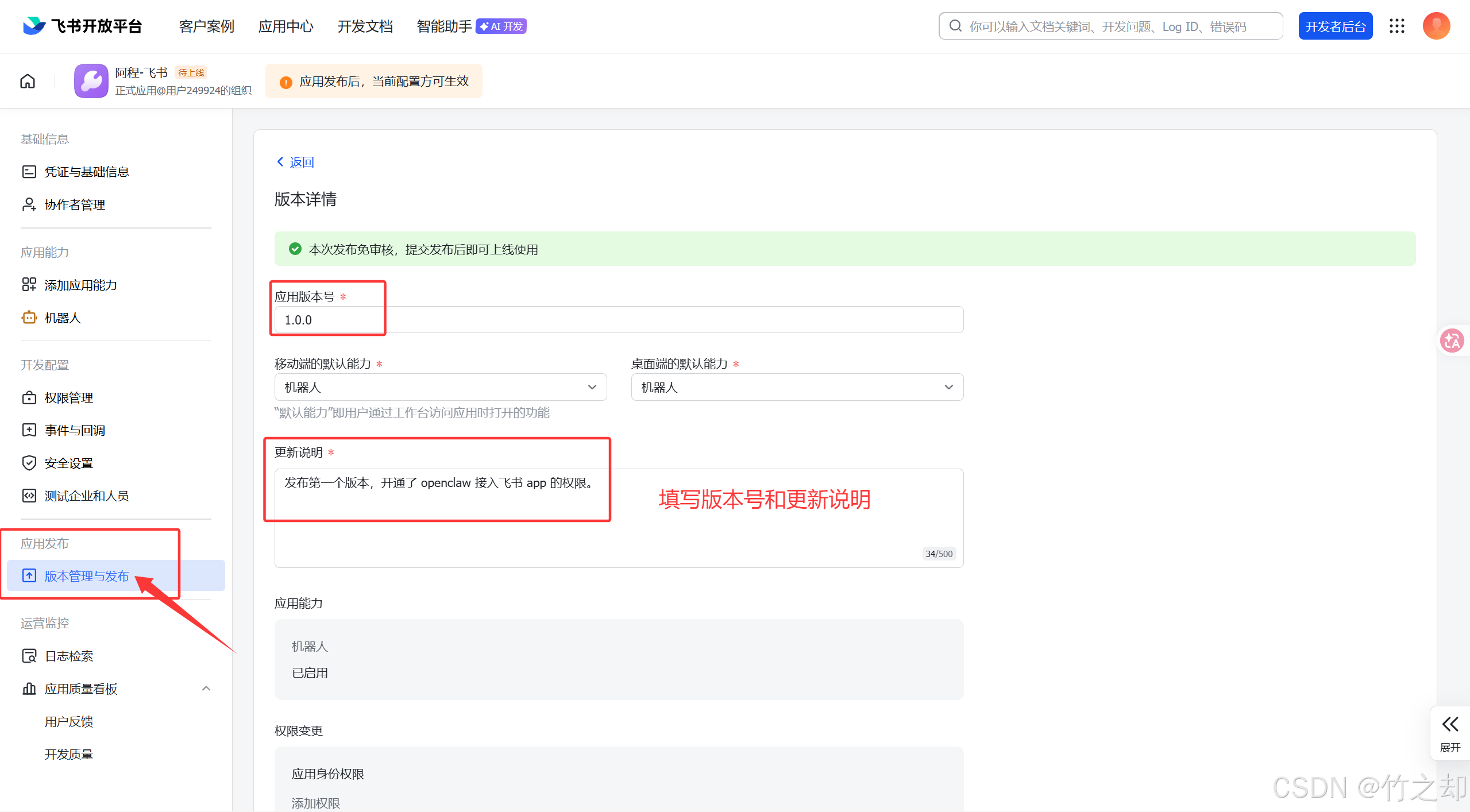Open 安全设置 in the sidebar
This screenshot has height=812, width=1470.
(x=68, y=463)
